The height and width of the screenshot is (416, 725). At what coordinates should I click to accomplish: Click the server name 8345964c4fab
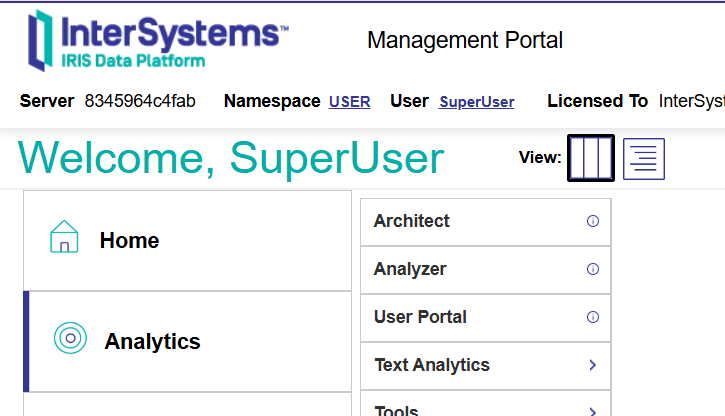click(140, 101)
